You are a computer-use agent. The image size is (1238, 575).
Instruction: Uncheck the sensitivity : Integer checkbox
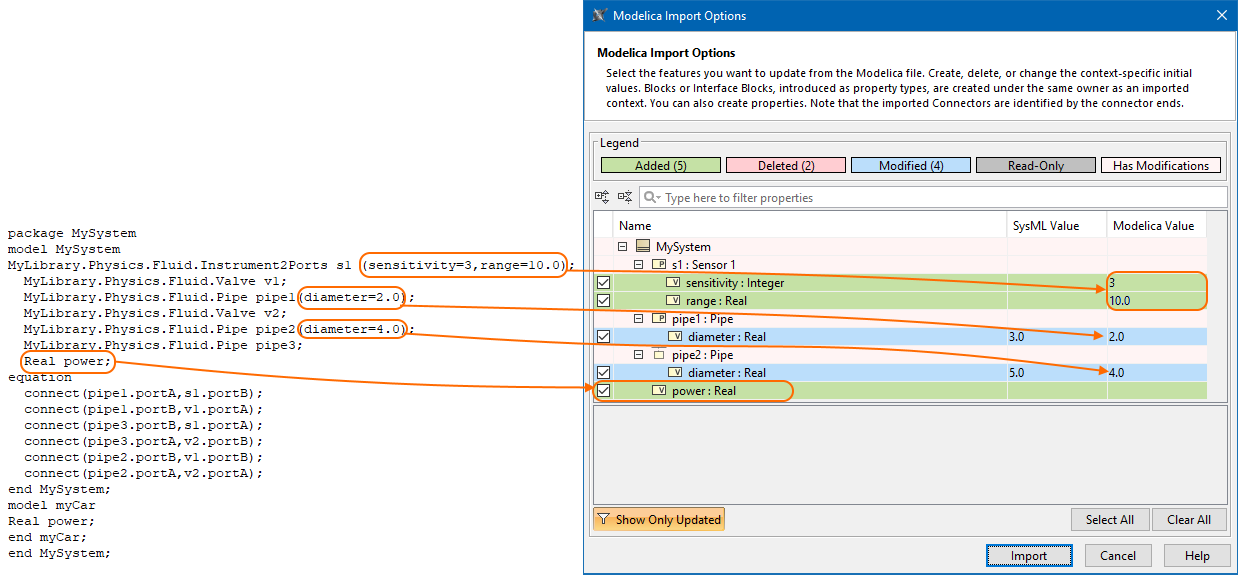click(x=603, y=283)
